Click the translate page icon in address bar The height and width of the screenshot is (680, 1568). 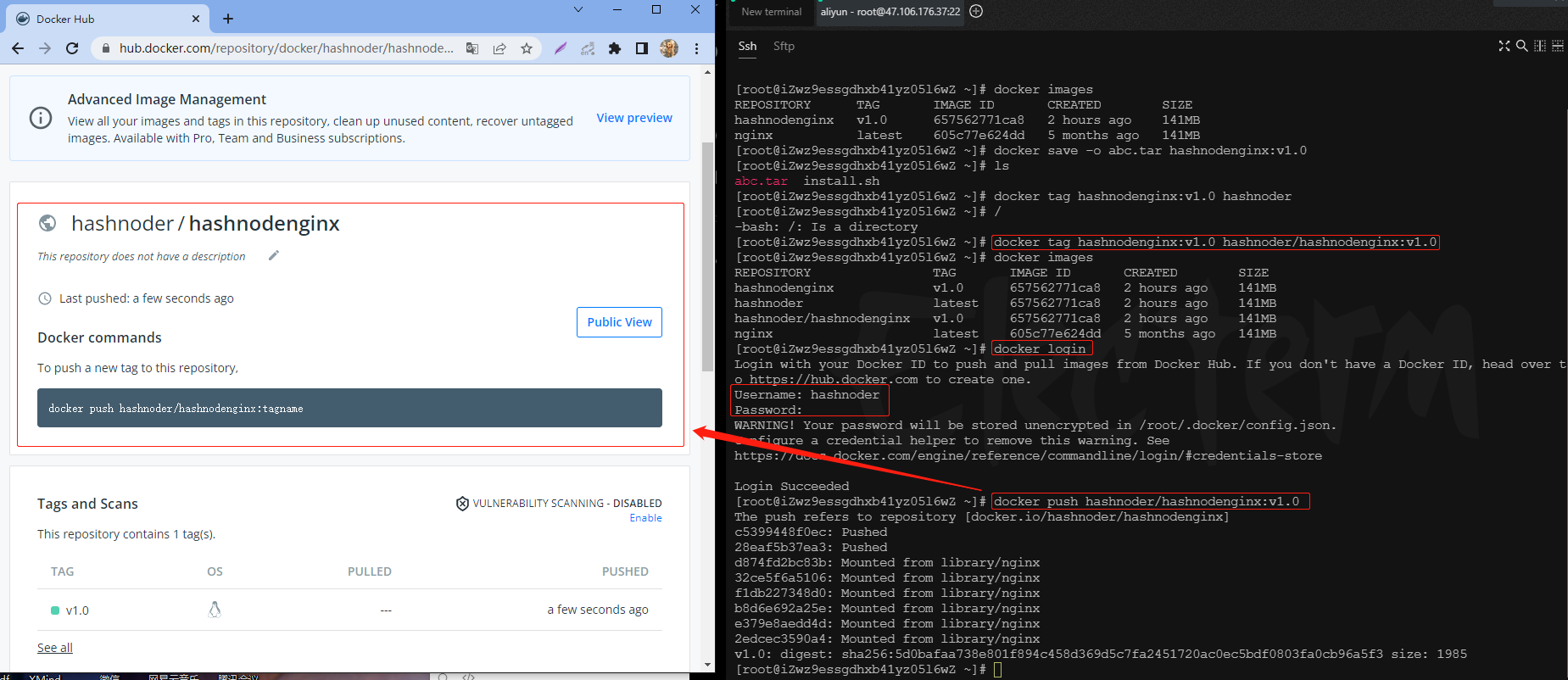[472, 48]
